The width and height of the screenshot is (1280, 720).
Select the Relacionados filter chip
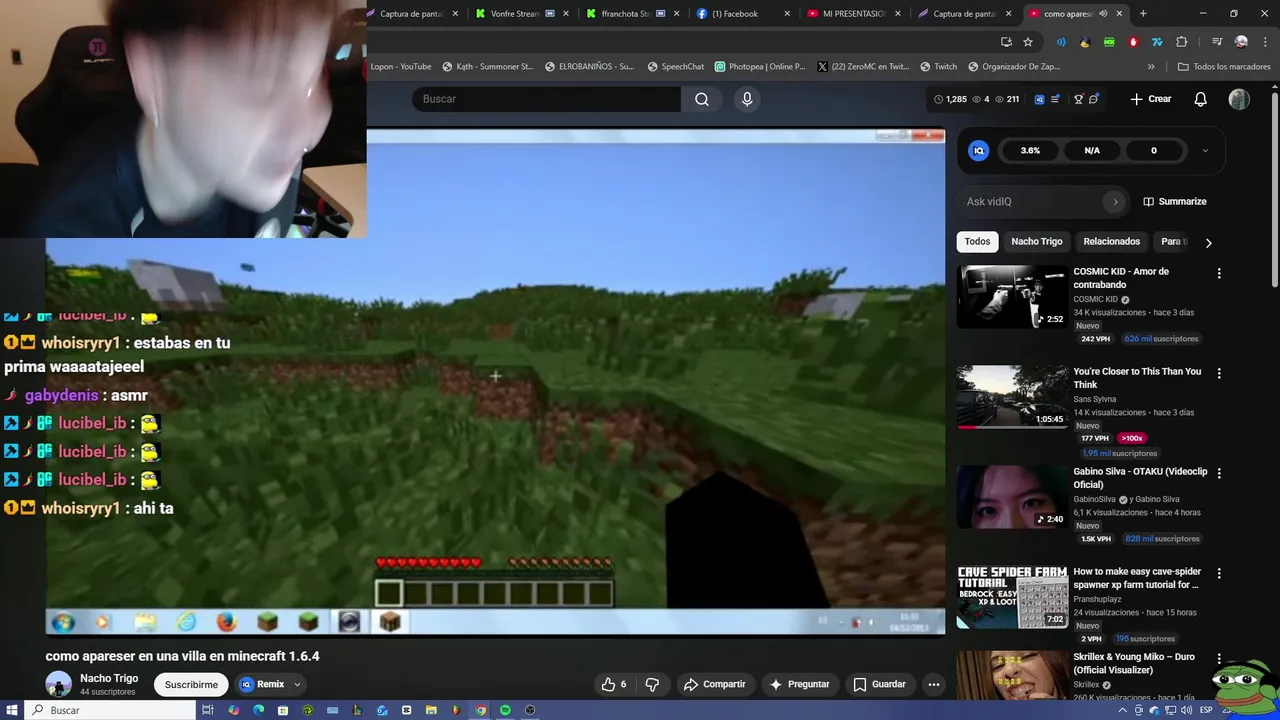[x=1111, y=241]
